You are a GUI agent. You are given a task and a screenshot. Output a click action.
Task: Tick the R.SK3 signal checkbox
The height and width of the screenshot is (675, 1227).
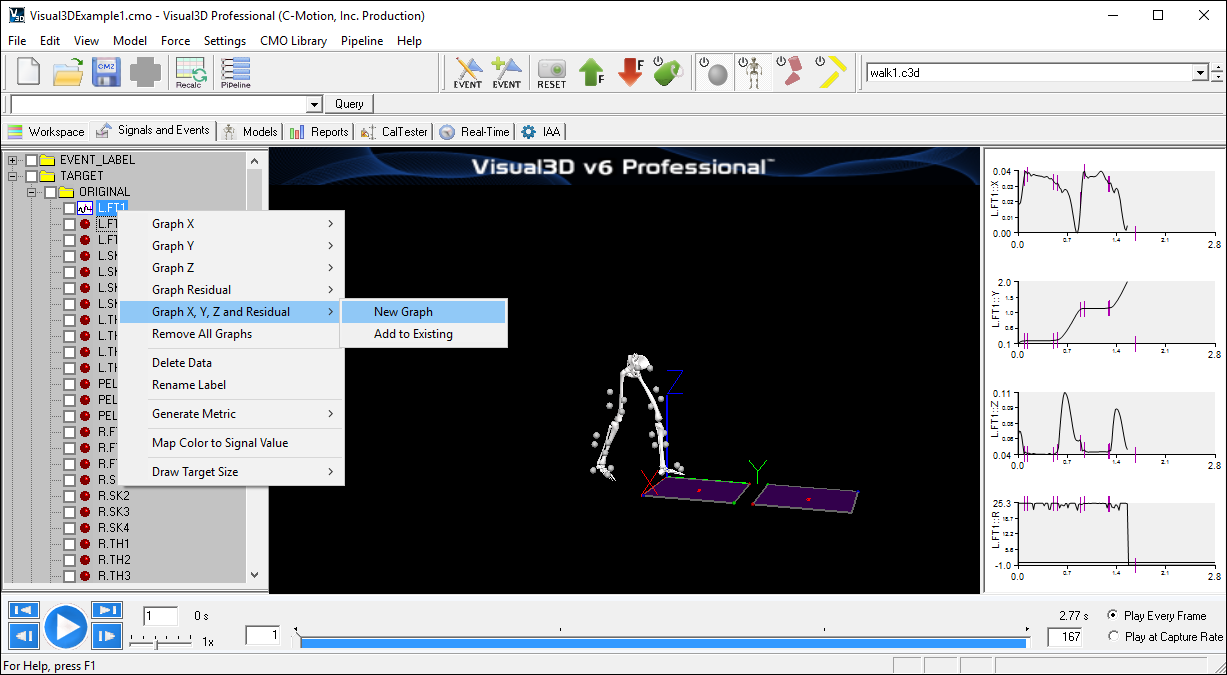click(x=68, y=512)
